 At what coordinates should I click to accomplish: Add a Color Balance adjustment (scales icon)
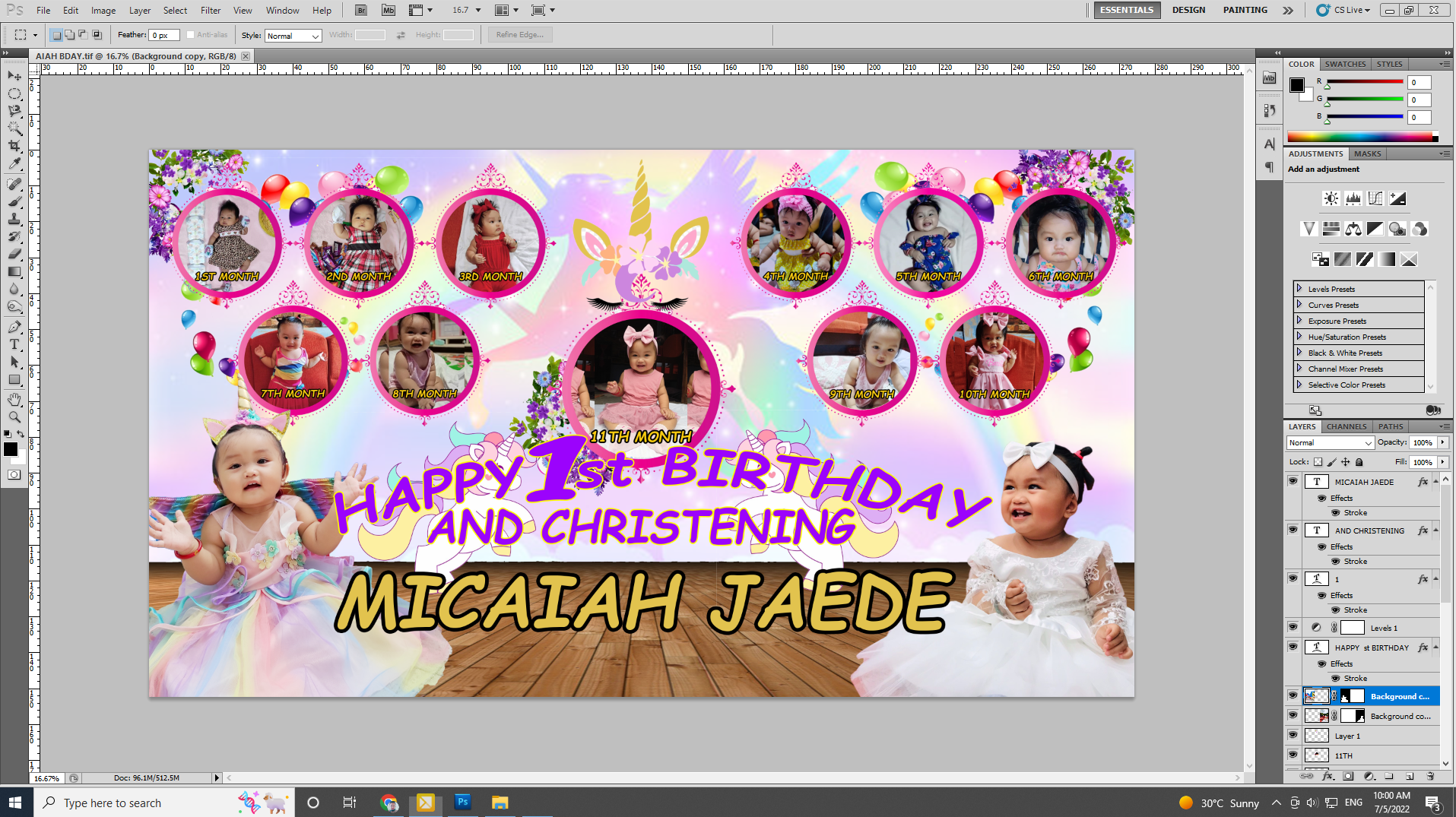coord(1353,229)
